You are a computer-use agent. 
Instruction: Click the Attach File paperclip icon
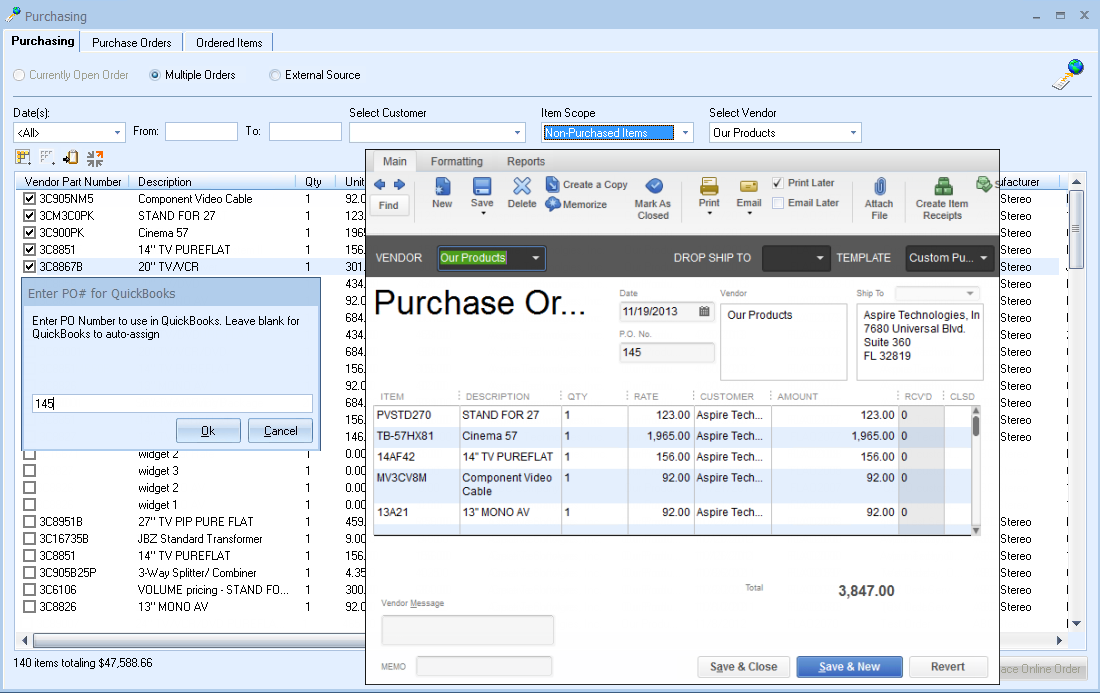879,187
